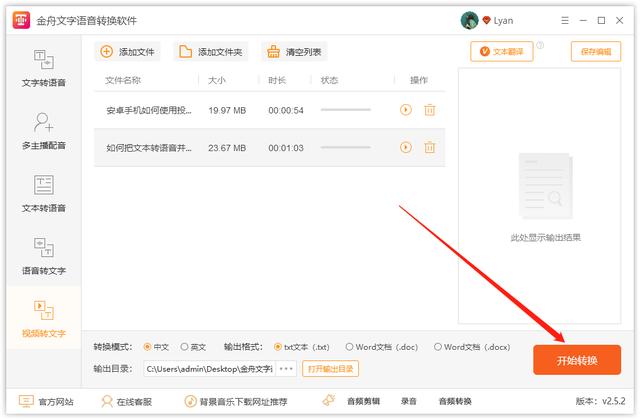640x420 pixels.
Task: Click the output directory path field
Action: (209, 369)
